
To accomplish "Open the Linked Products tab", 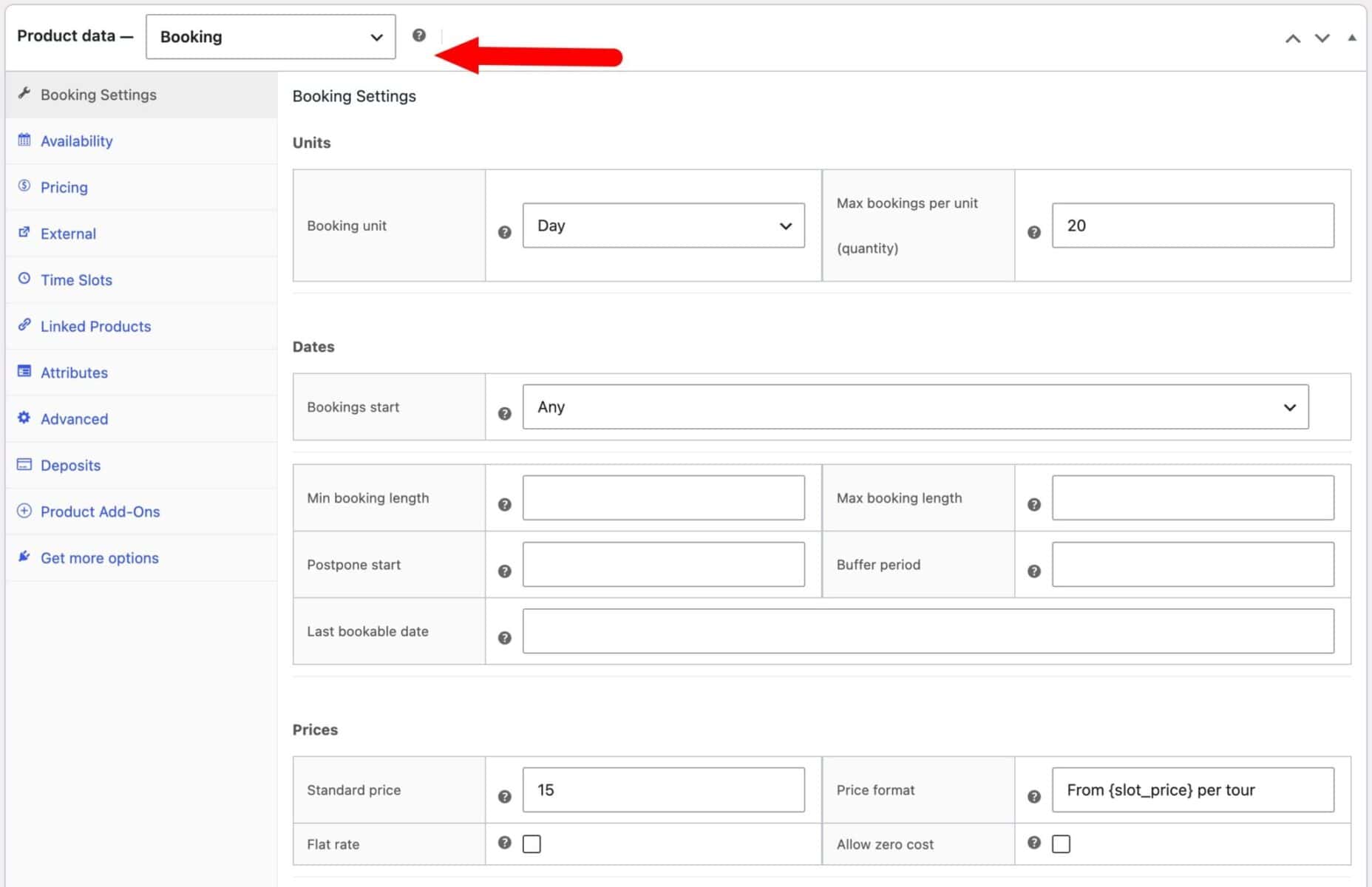I will tap(141, 327).
